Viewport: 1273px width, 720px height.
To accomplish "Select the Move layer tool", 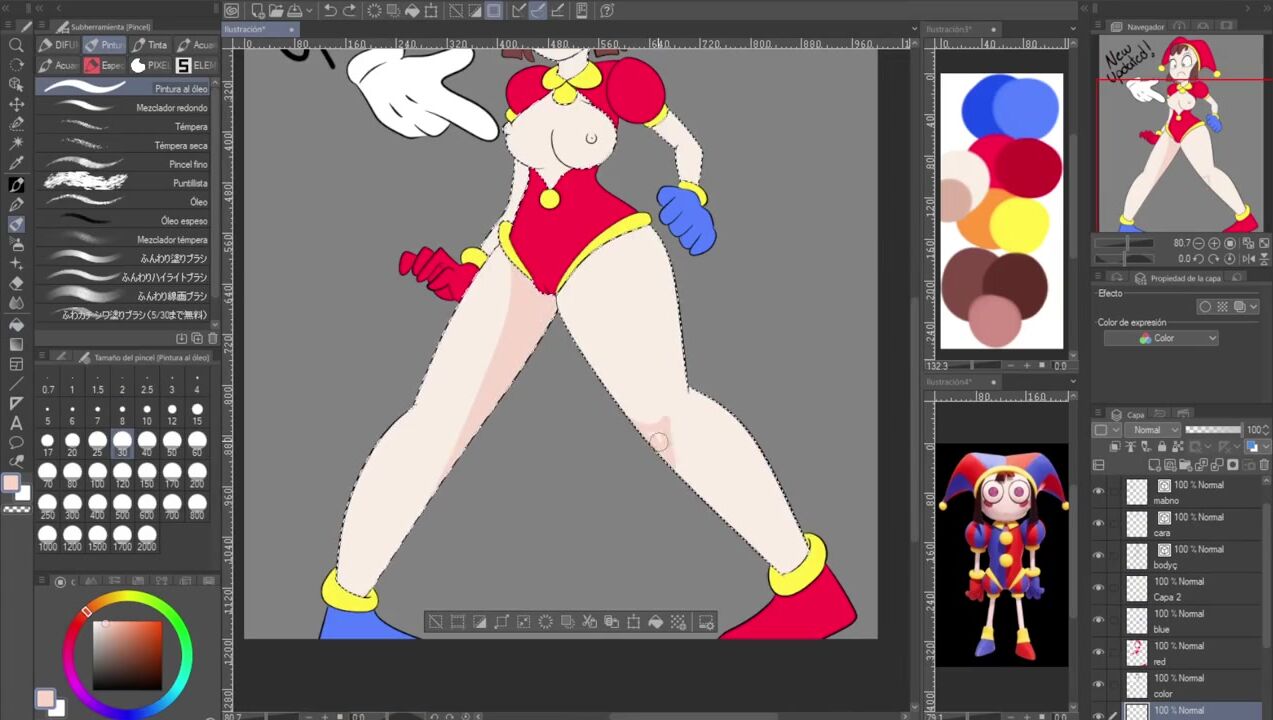I will (16, 105).
